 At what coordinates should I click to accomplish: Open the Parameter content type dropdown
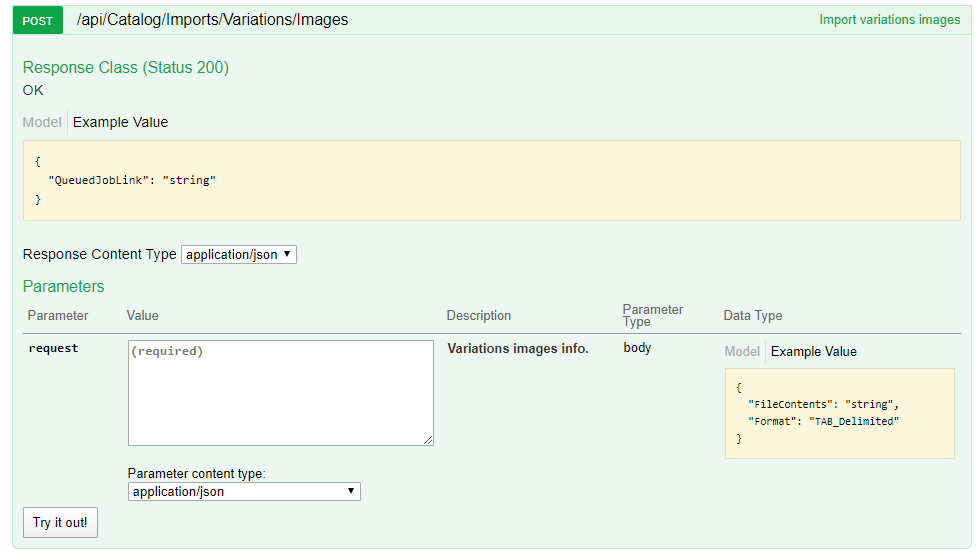(244, 491)
